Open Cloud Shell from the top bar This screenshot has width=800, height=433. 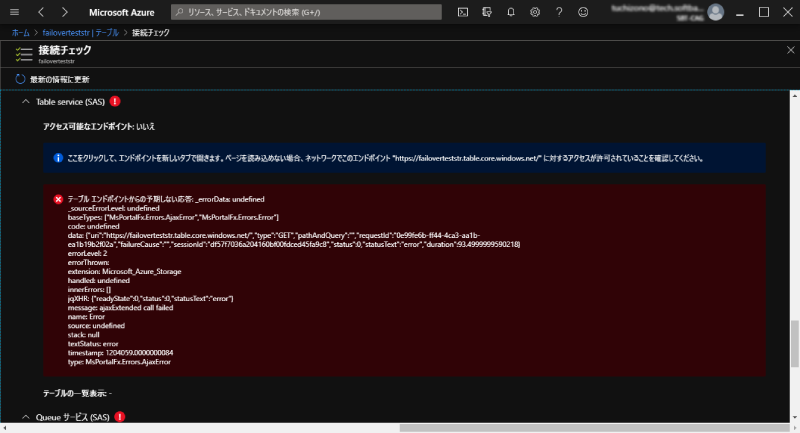463,12
